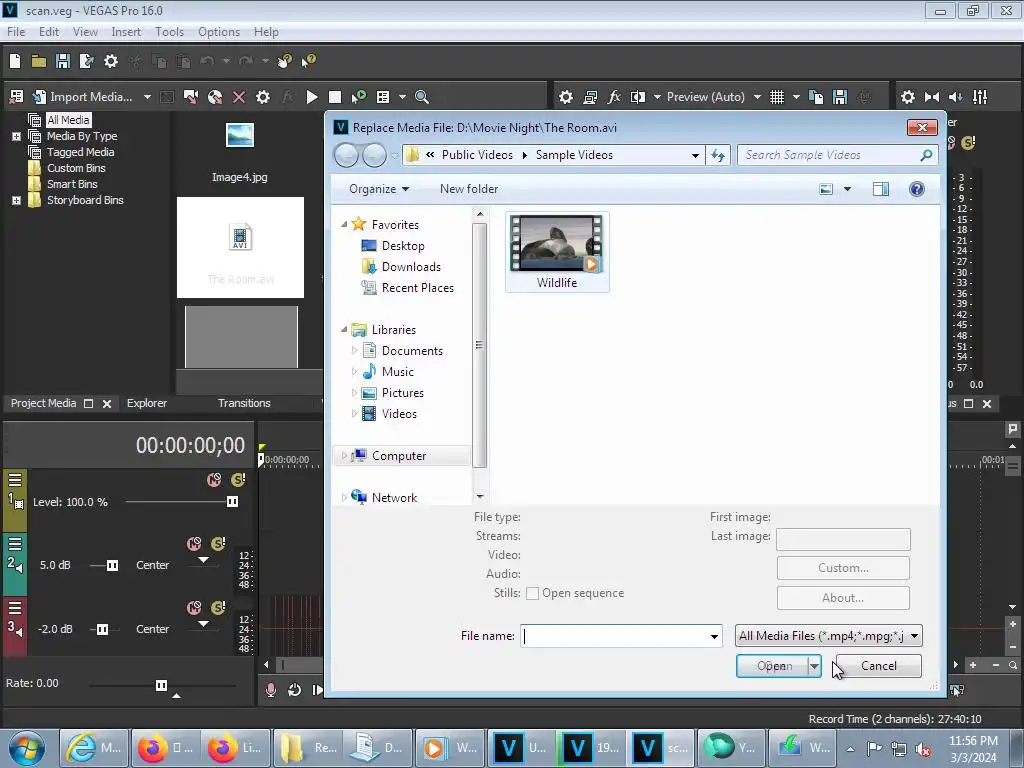Open the Import Media dropdown arrow

(x=148, y=97)
